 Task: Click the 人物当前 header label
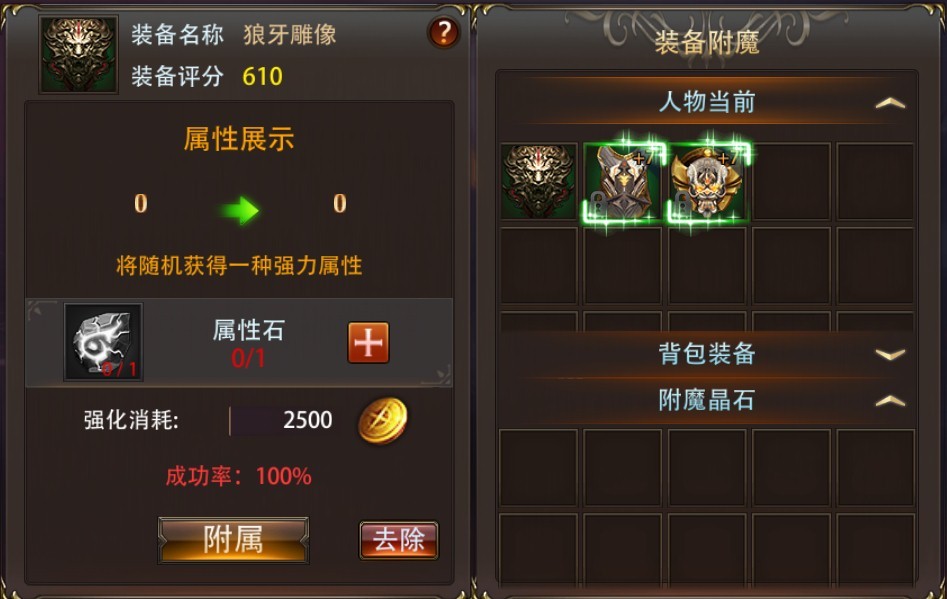[x=707, y=101]
